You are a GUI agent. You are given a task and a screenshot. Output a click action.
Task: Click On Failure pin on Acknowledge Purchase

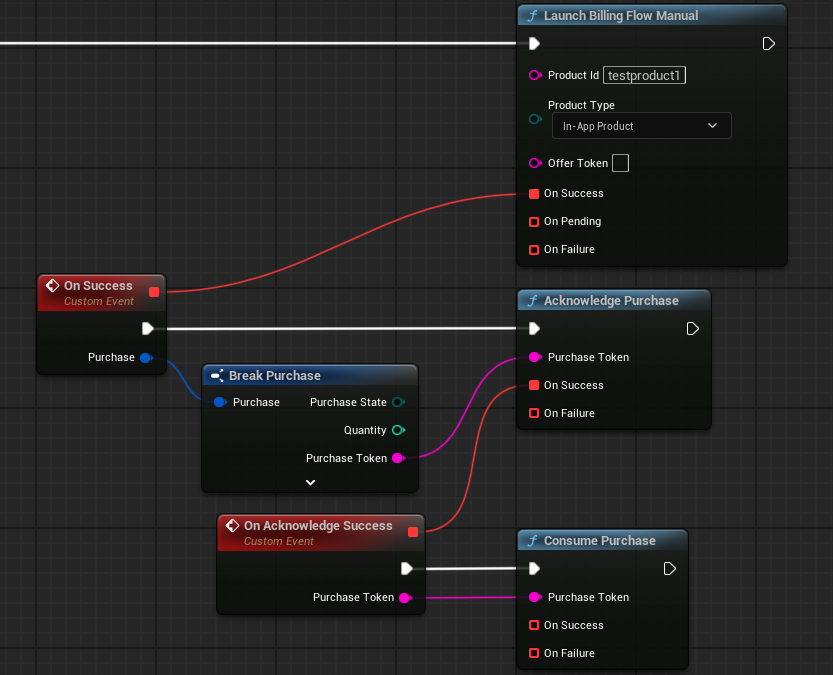click(x=534, y=414)
